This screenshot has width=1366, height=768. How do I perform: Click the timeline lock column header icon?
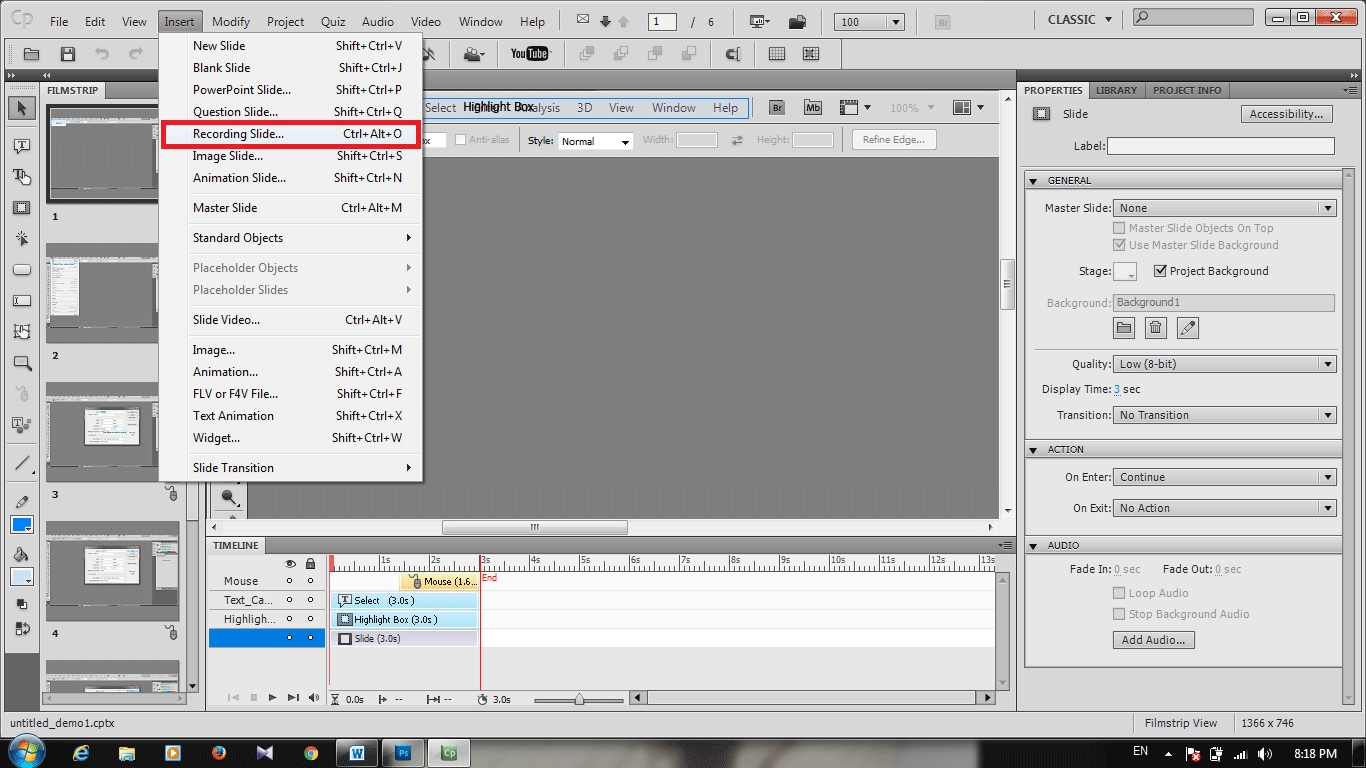310,564
